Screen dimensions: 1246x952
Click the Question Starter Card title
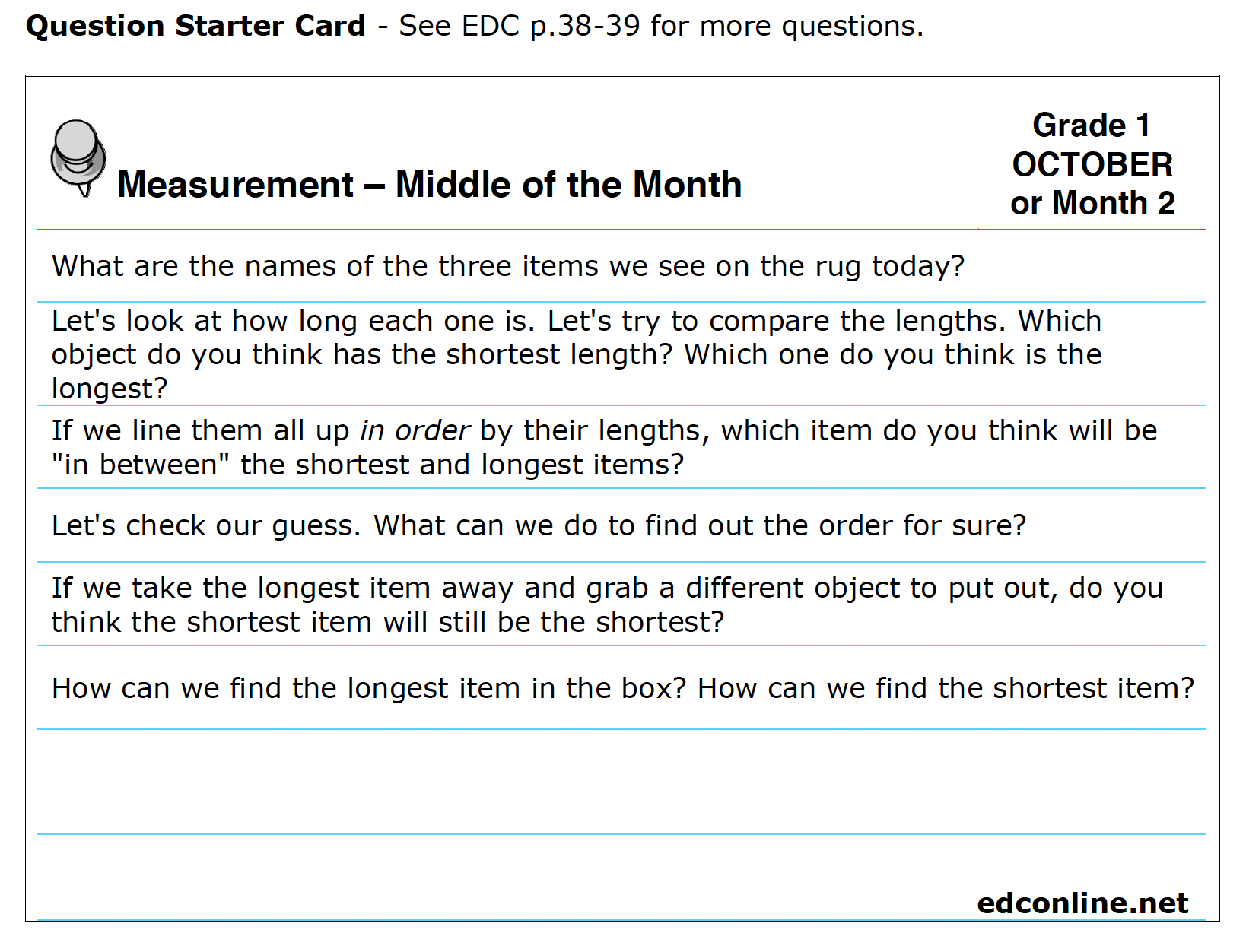195,26
